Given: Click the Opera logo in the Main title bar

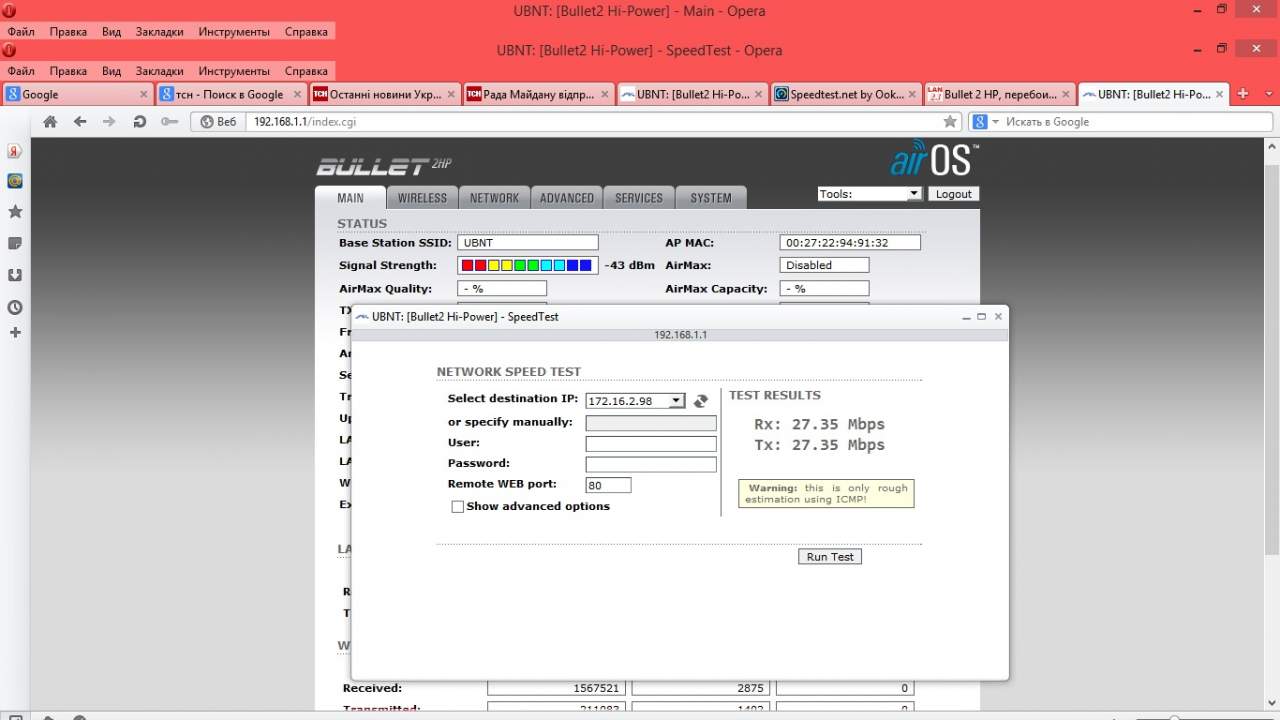Looking at the screenshot, I should [9, 11].
